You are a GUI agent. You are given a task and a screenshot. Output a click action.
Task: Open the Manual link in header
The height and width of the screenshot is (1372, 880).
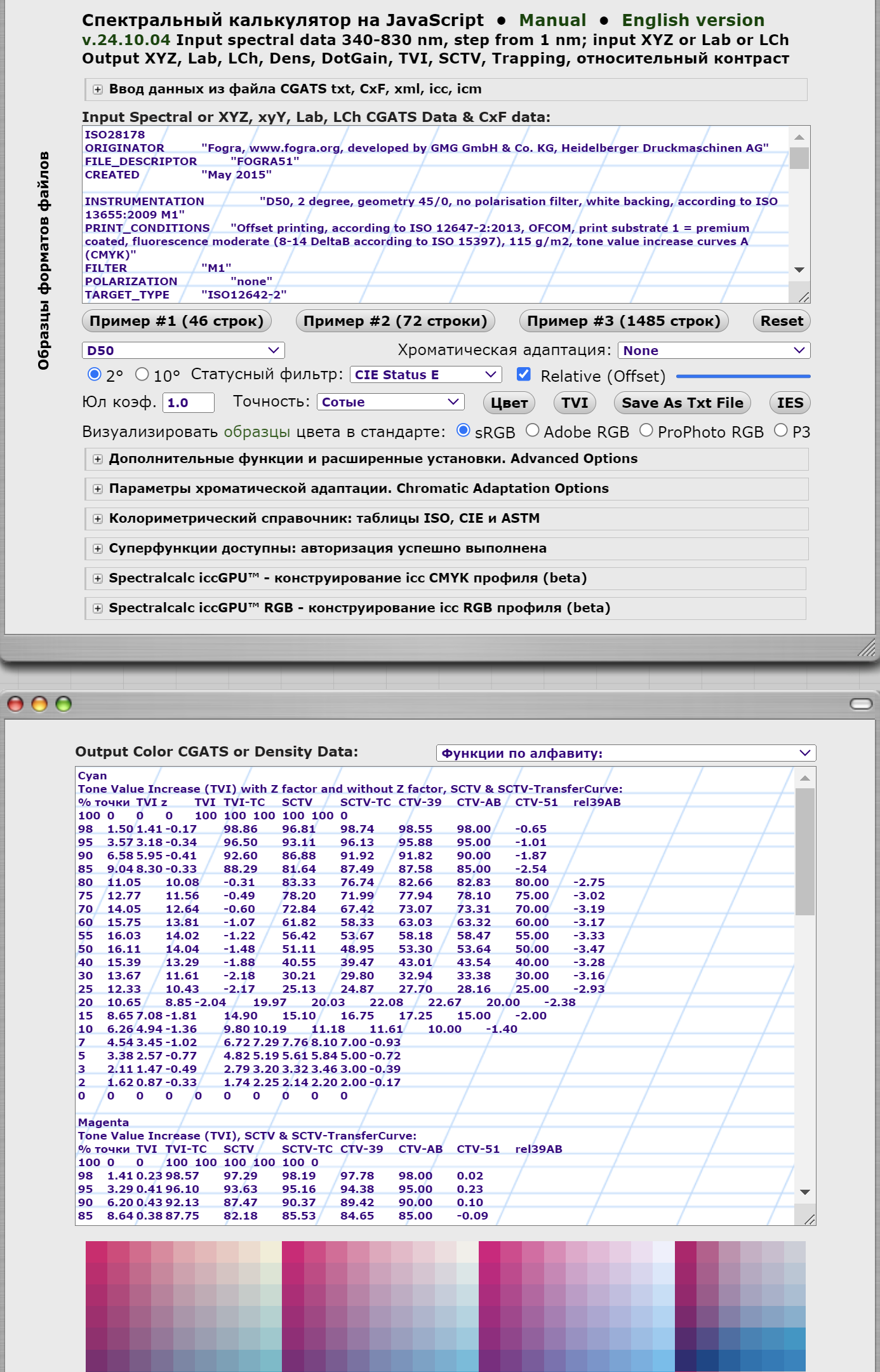pyautogui.click(x=552, y=20)
